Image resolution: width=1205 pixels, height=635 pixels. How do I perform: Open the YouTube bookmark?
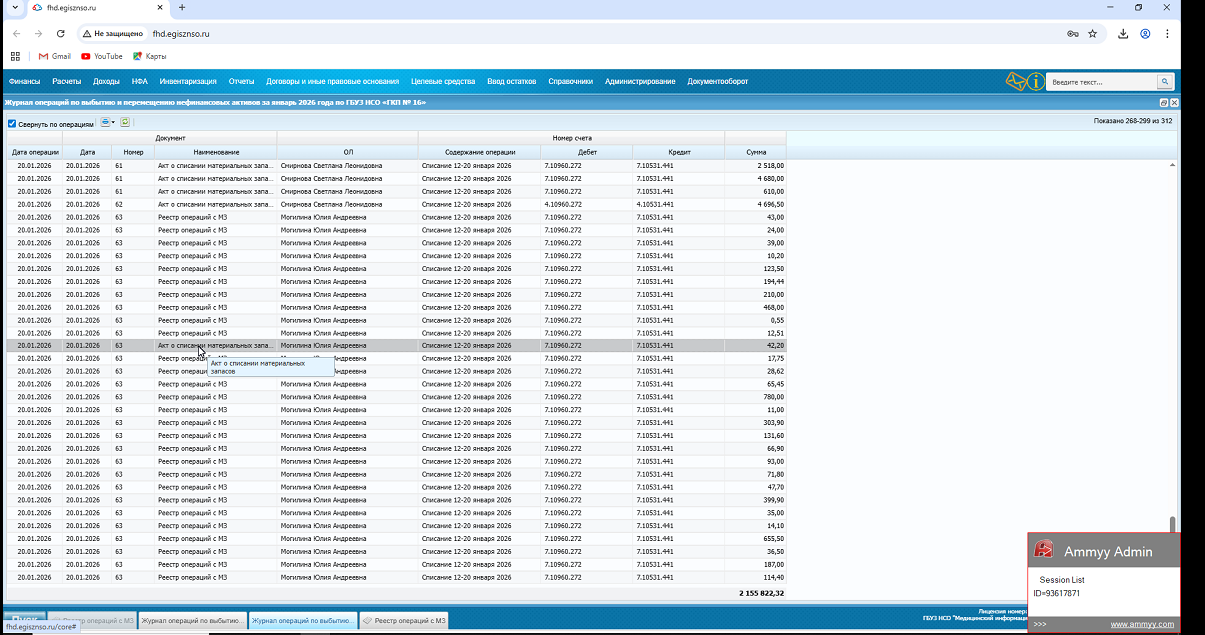[101, 56]
